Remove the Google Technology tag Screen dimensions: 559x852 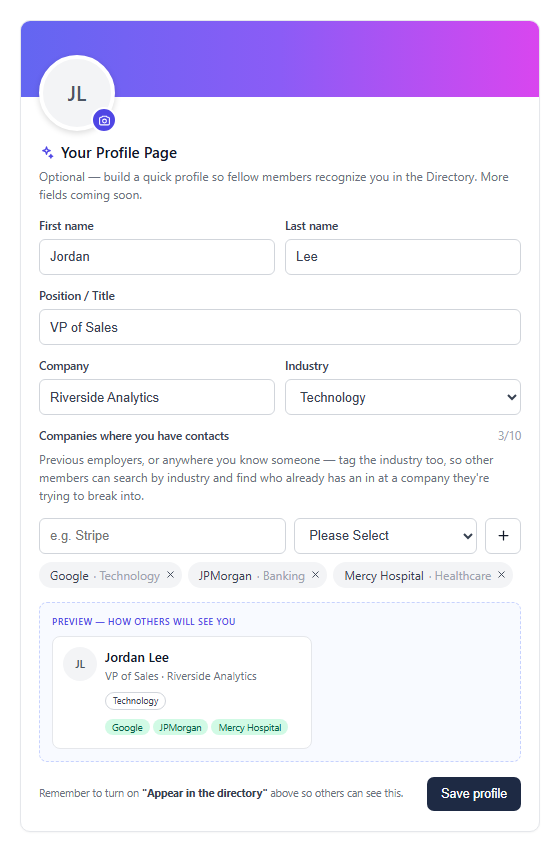pyautogui.click(x=171, y=574)
